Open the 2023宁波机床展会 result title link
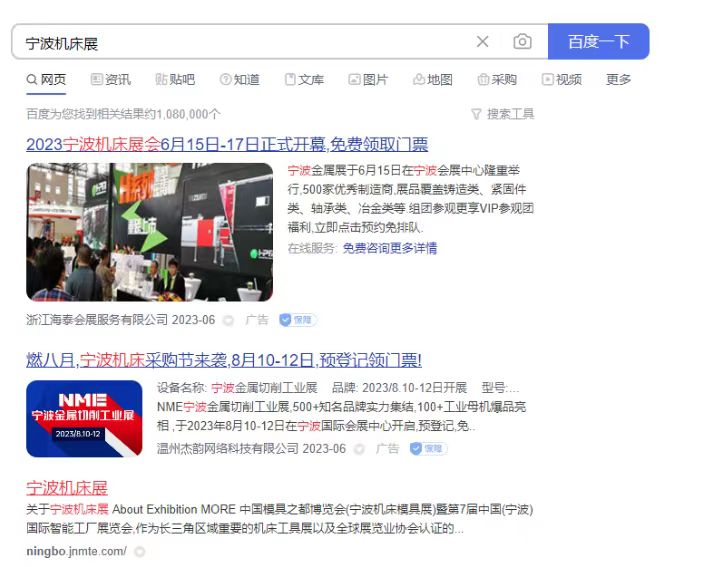Screen dimensions: 702x567 (x=227, y=144)
